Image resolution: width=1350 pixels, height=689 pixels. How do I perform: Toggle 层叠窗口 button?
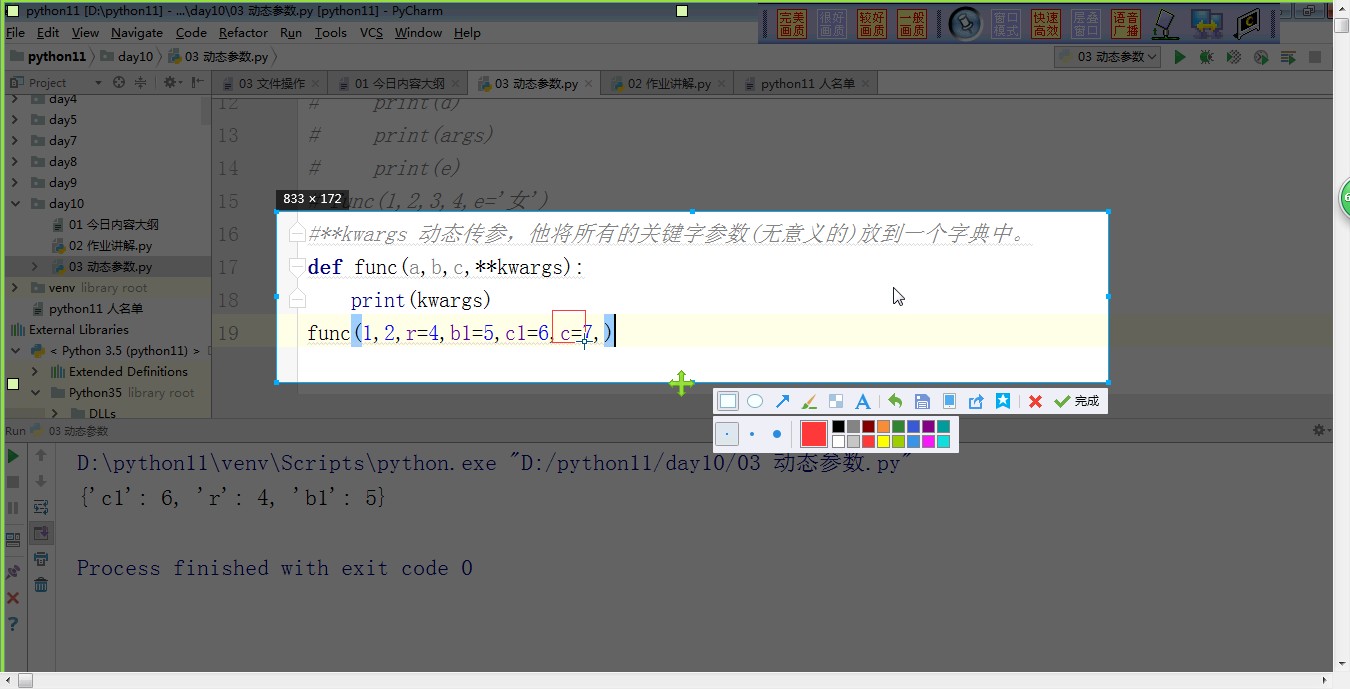coord(1086,24)
